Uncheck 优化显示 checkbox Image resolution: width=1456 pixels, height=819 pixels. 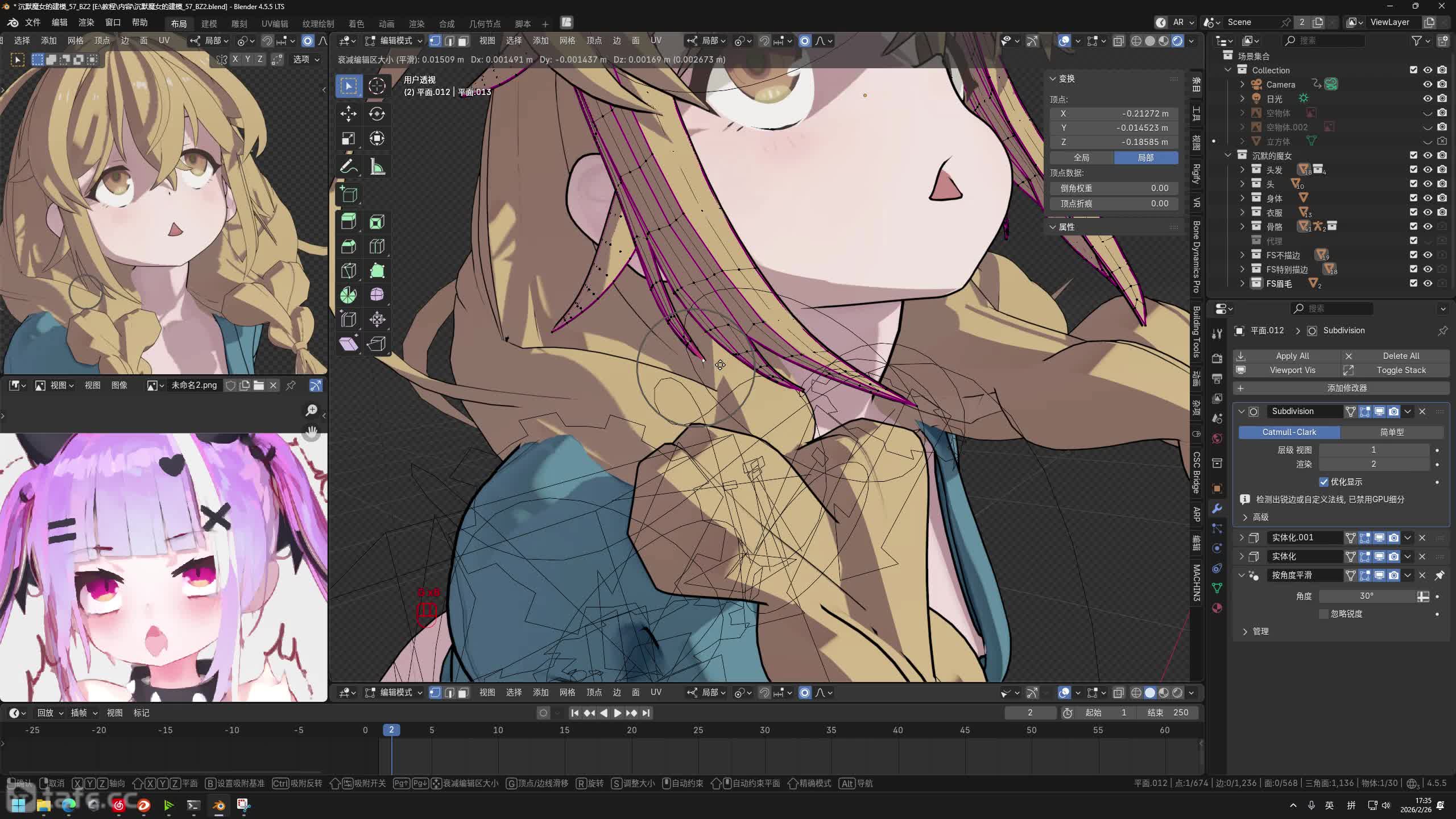click(1324, 482)
